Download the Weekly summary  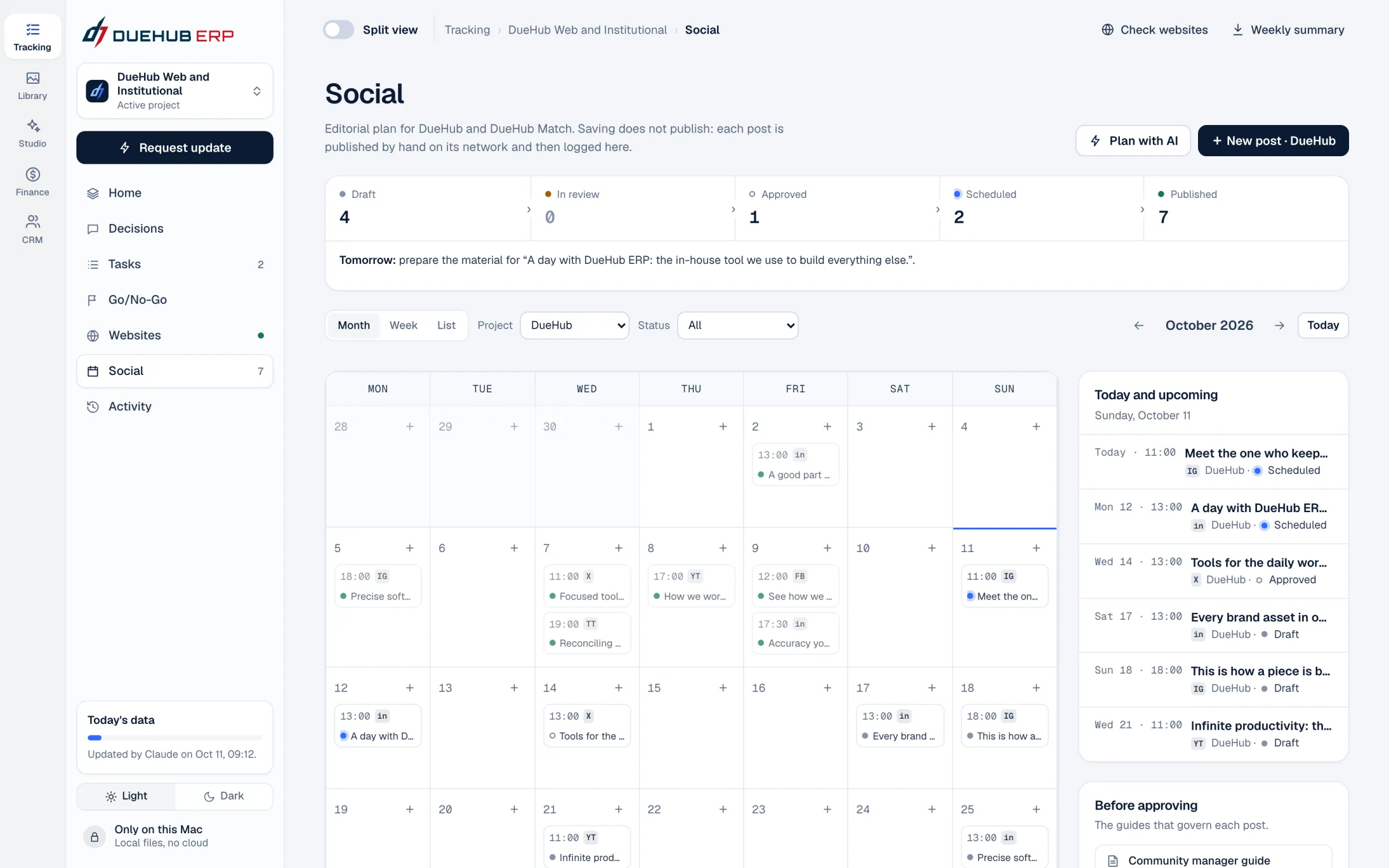(x=1288, y=30)
